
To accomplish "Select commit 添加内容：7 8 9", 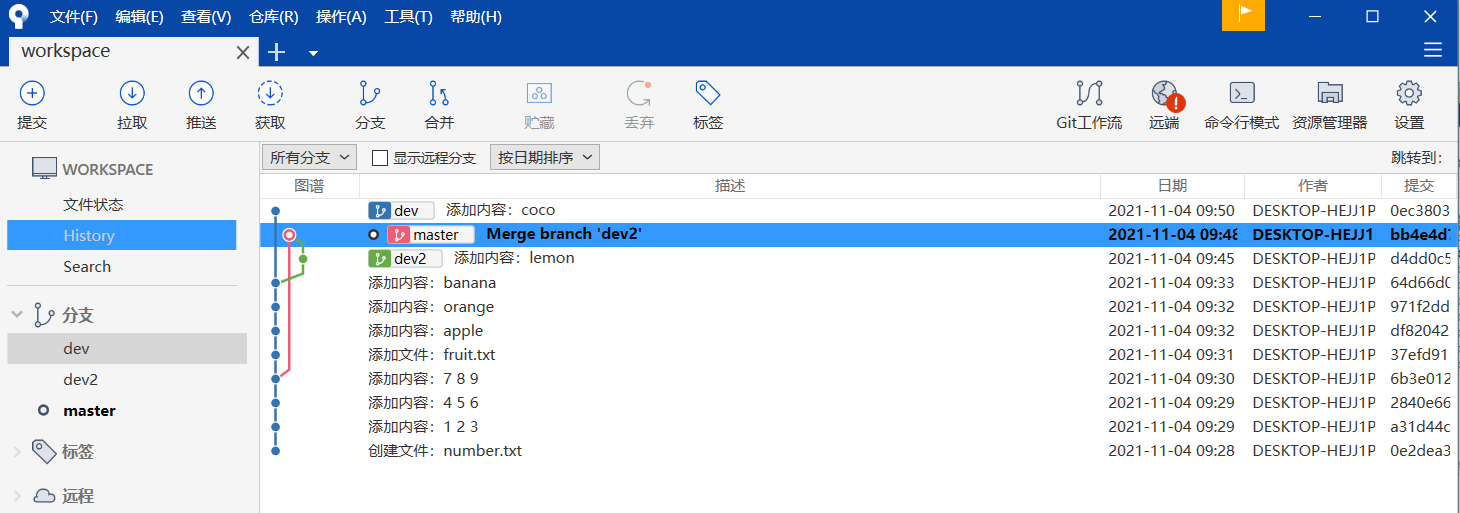I will point(858,379).
